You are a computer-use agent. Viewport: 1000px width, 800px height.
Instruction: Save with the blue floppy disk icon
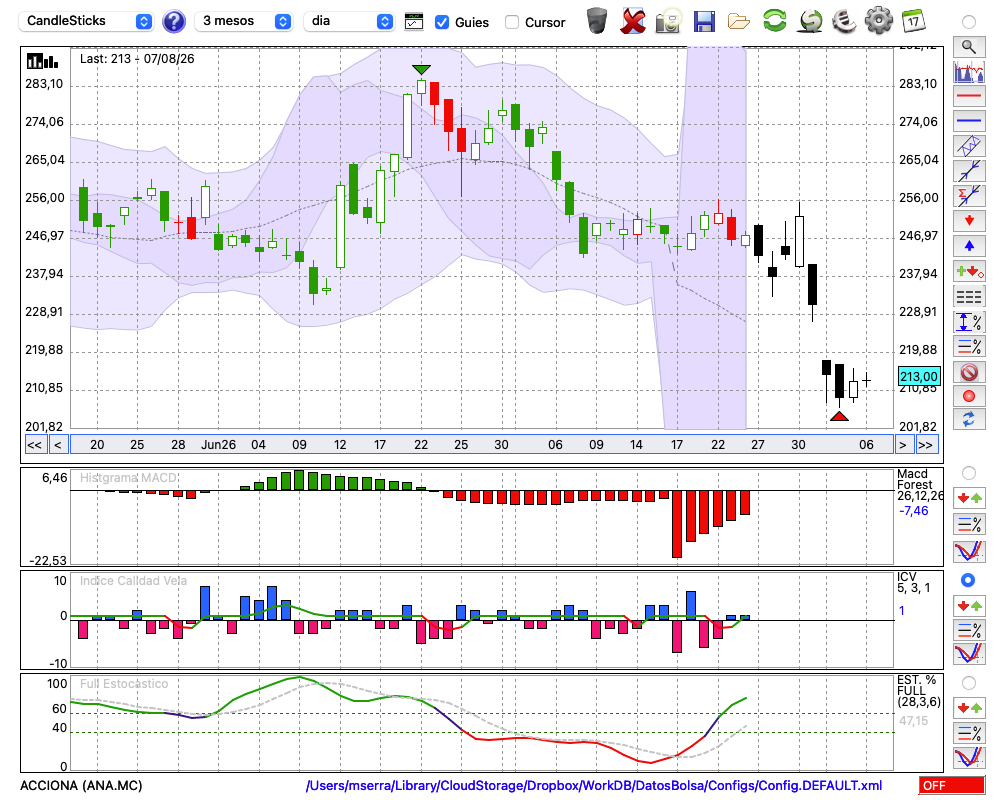click(x=703, y=21)
